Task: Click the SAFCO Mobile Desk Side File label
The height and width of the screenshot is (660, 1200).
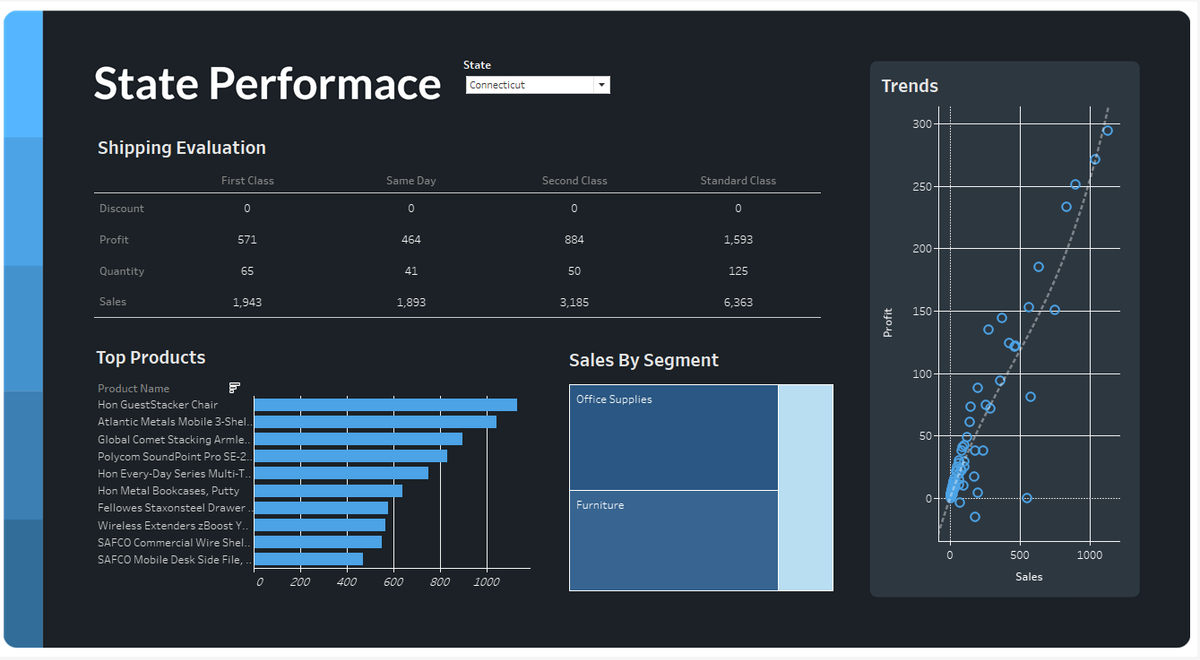Action: click(172, 559)
